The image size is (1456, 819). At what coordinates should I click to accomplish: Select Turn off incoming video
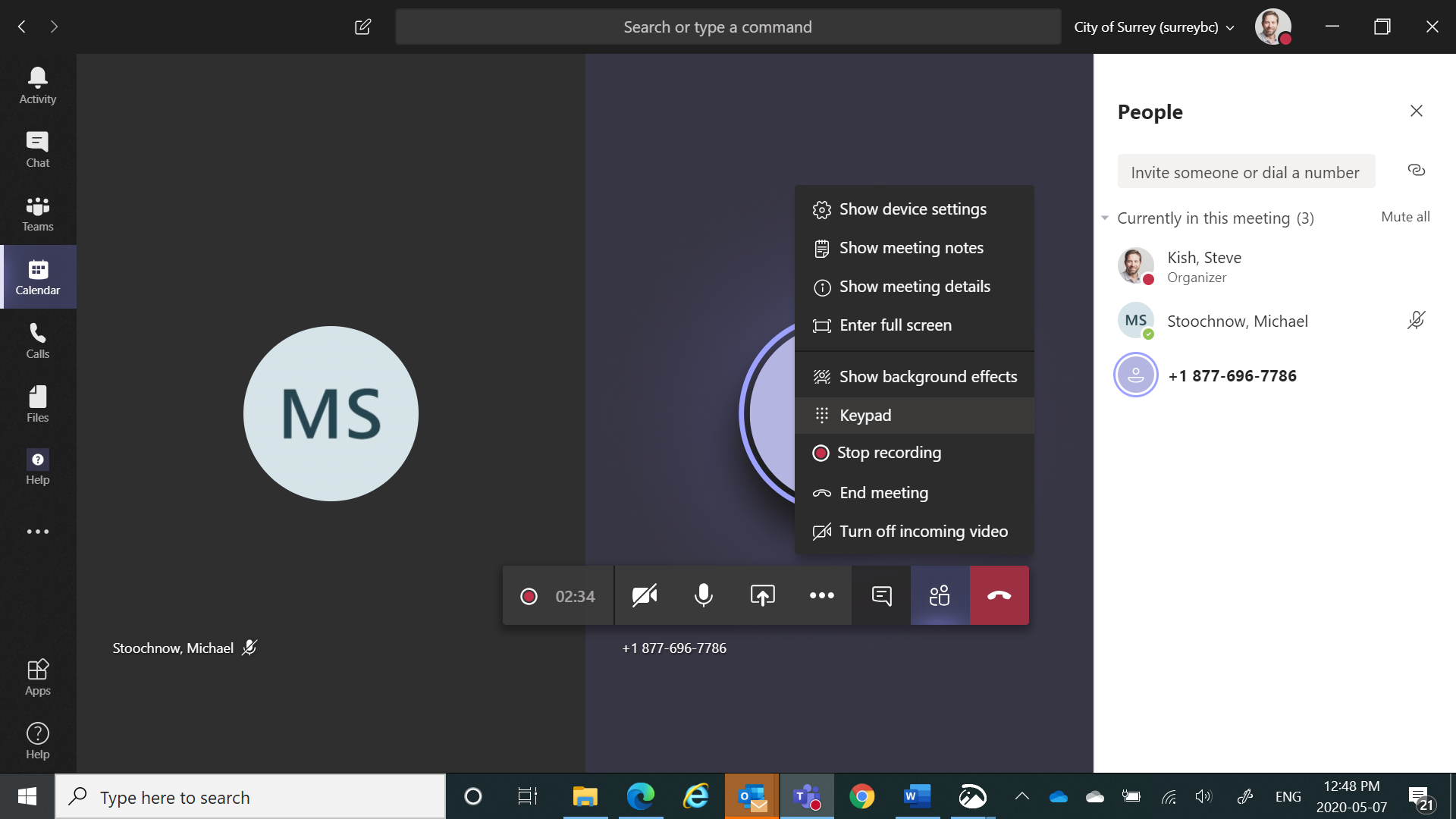tap(915, 532)
